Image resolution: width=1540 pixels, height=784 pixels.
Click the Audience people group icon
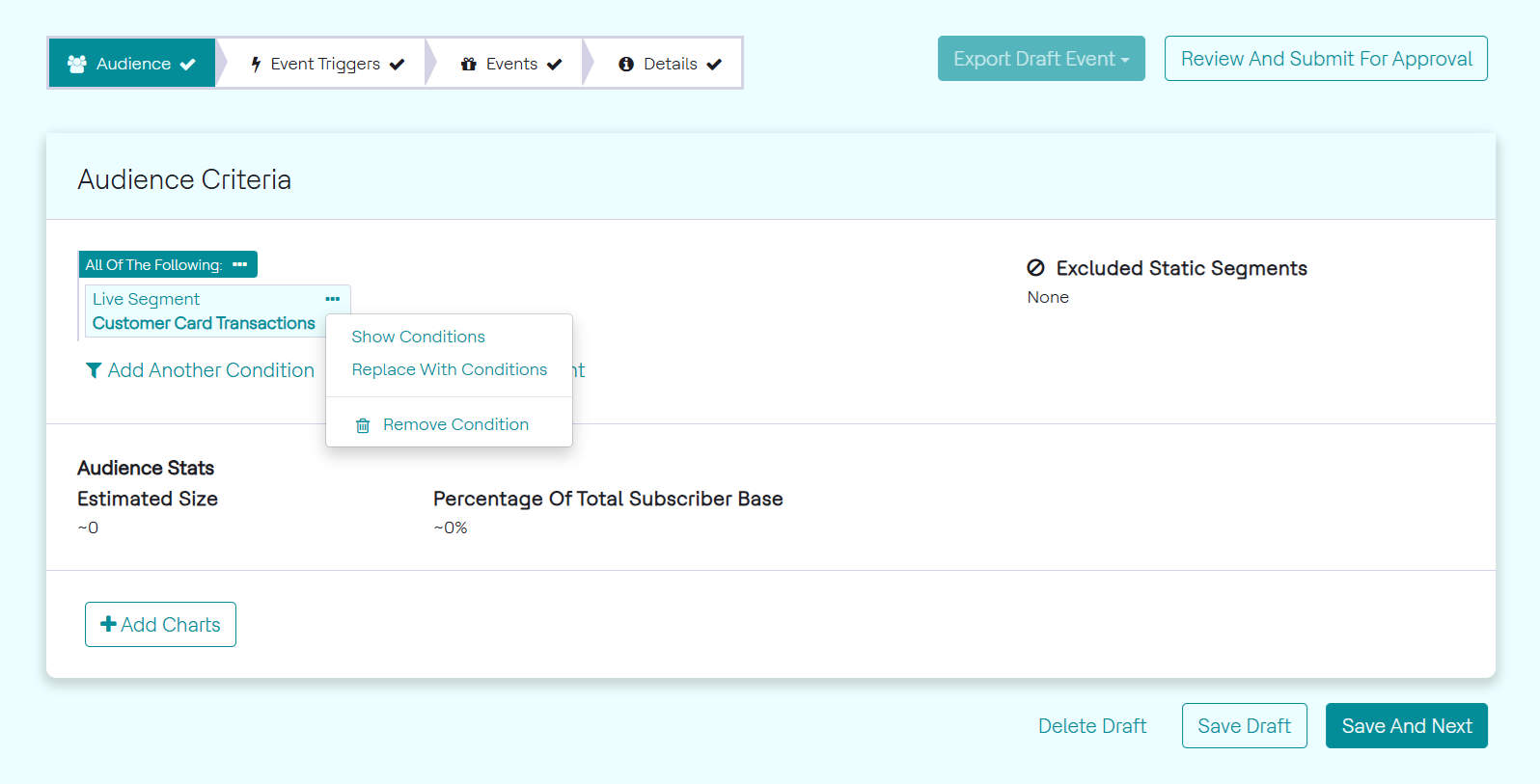point(77,64)
